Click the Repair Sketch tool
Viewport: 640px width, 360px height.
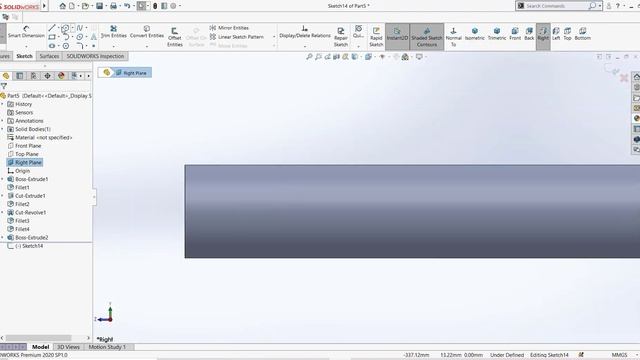pos(341,37)
